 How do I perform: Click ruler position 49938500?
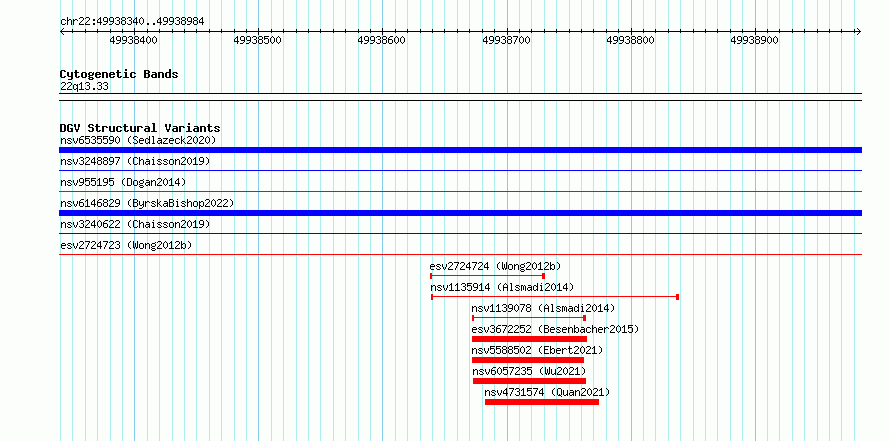pos(258,40)
